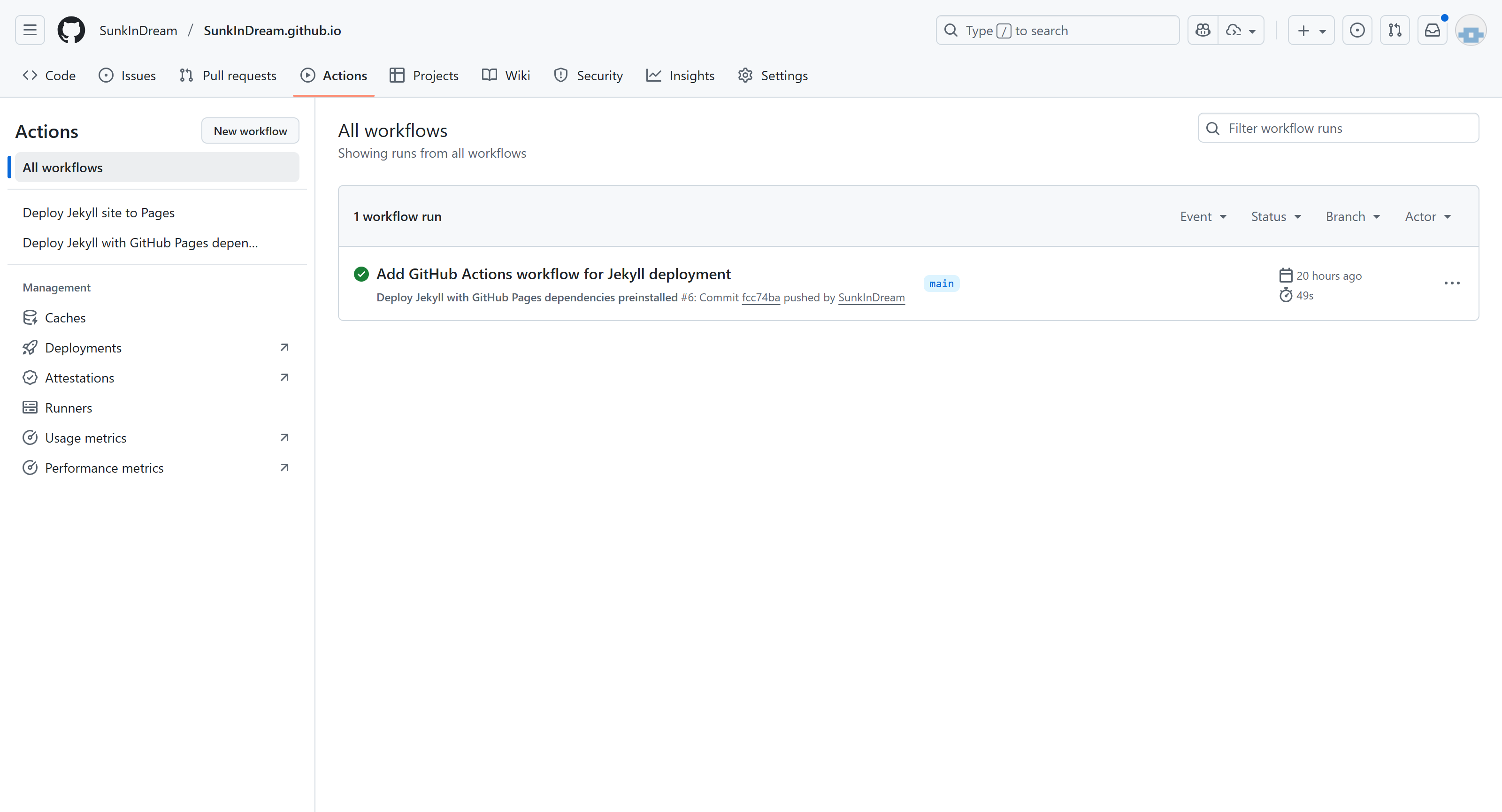
Task: Switch to the Insights tab
Action: pyautogui.click(x=680, y=76)
